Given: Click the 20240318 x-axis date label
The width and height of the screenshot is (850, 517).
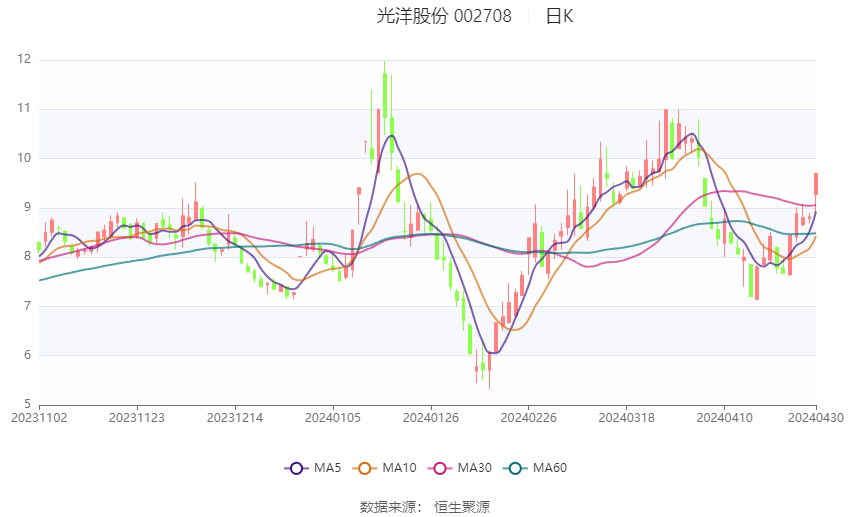Looking at the screenshot, I should click(627, 418).
